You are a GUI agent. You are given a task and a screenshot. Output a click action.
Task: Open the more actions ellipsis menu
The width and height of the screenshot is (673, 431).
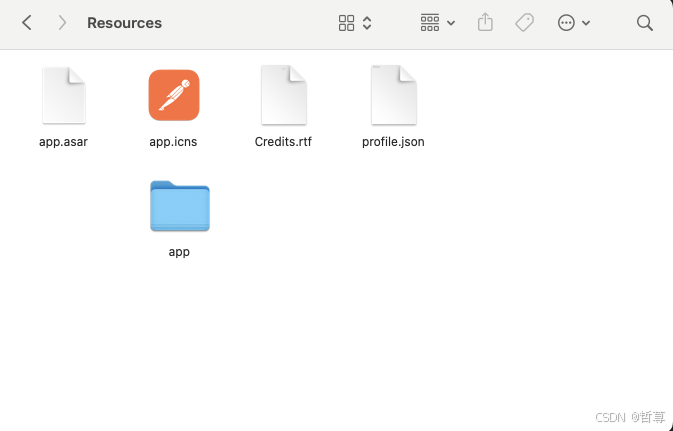574,23
